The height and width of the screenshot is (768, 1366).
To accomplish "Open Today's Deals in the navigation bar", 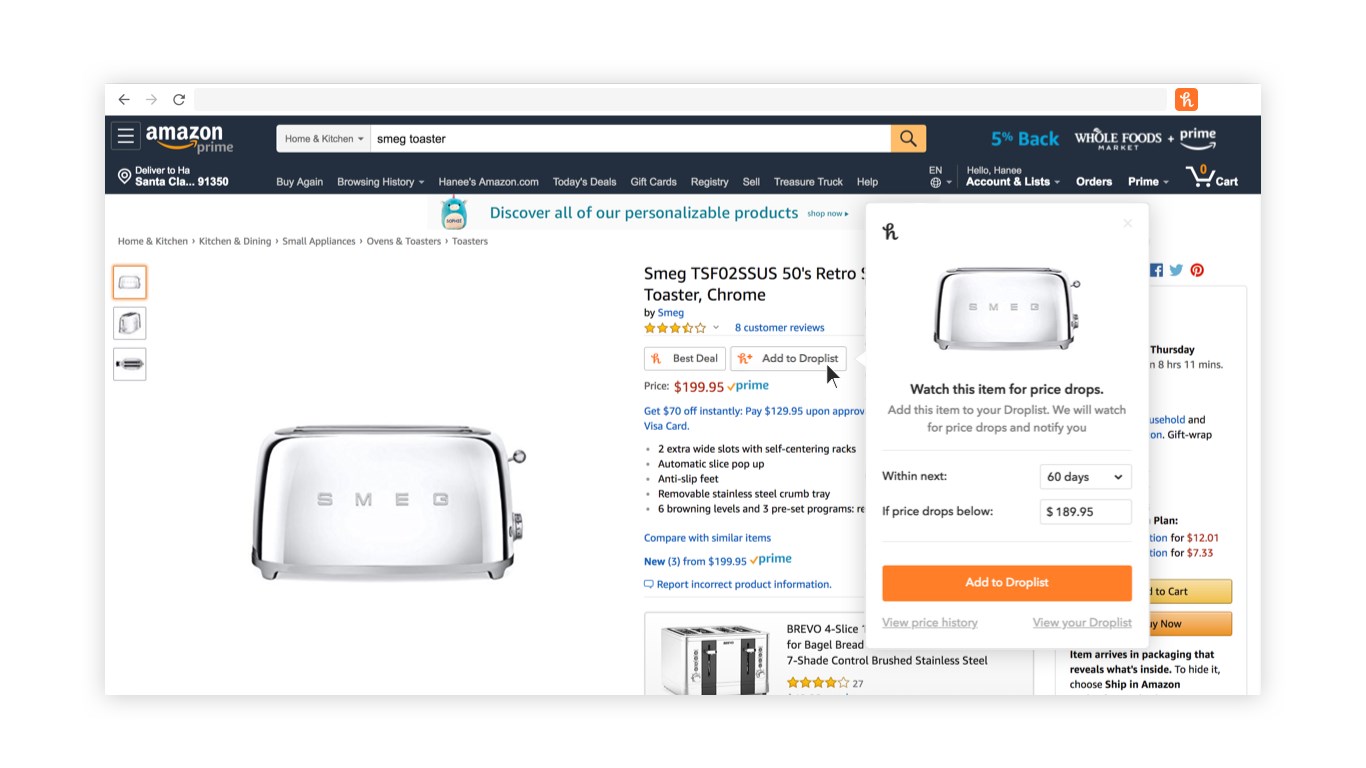I will pyautogui.click(x=584, y=182).
